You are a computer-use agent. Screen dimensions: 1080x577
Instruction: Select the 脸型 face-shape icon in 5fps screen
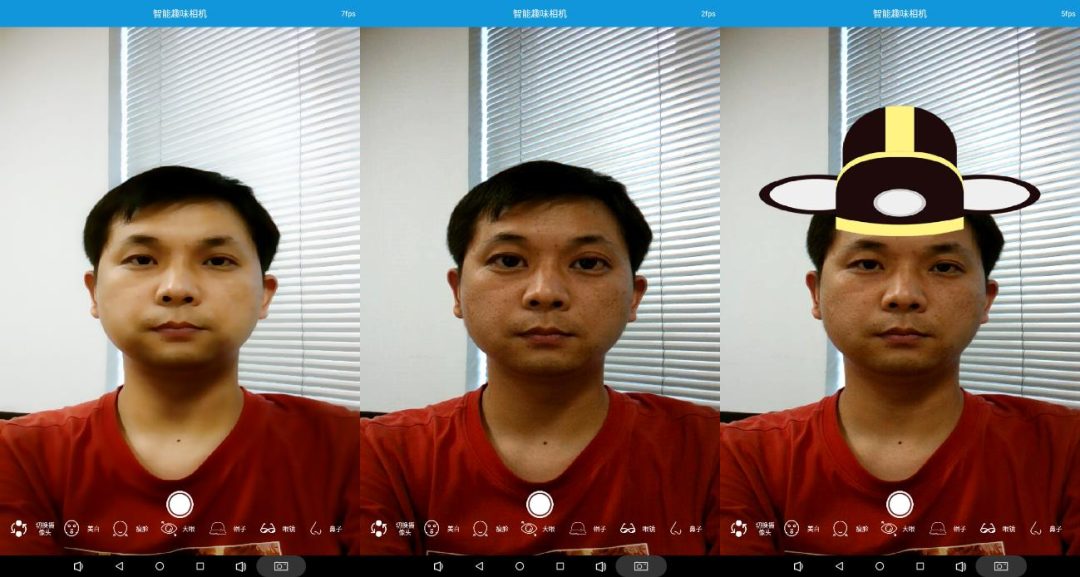(x=840, y=528)
